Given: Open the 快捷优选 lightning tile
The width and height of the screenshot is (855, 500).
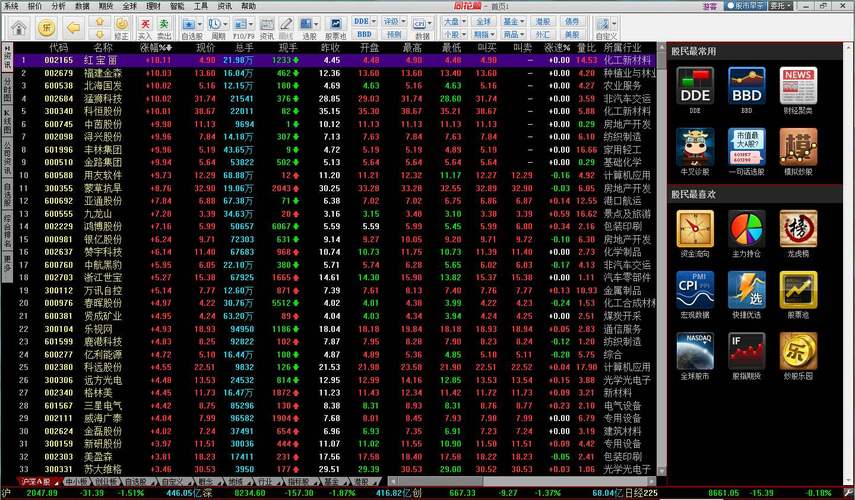Looking at the screenshot, I should [x=746, y=290].
